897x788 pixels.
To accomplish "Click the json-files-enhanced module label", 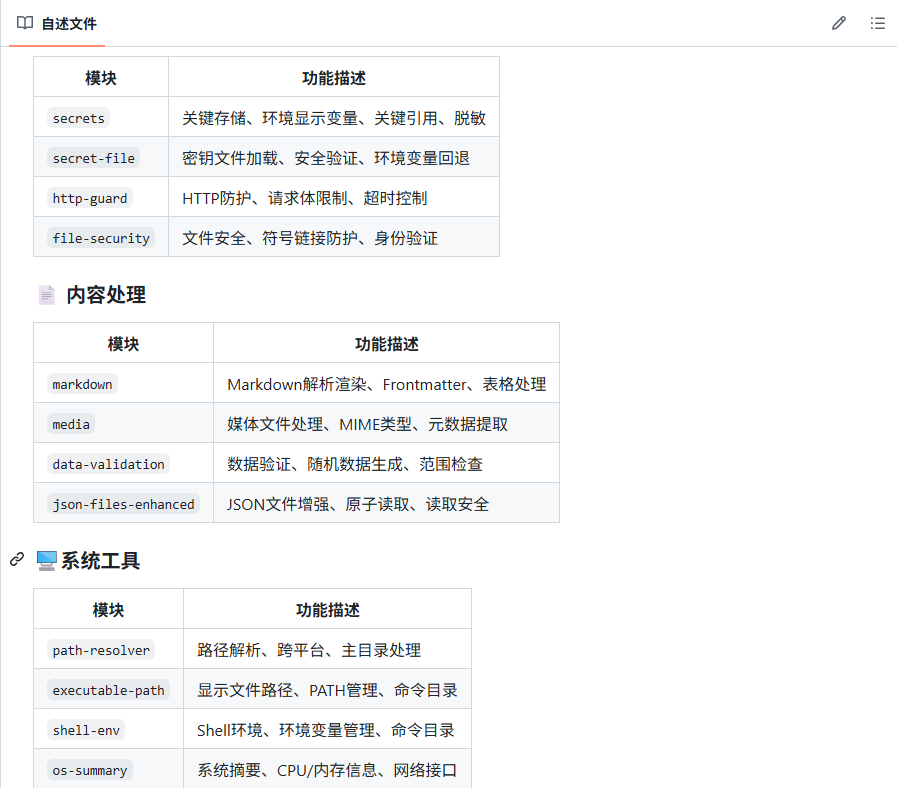I will click(x=123, y=504).
